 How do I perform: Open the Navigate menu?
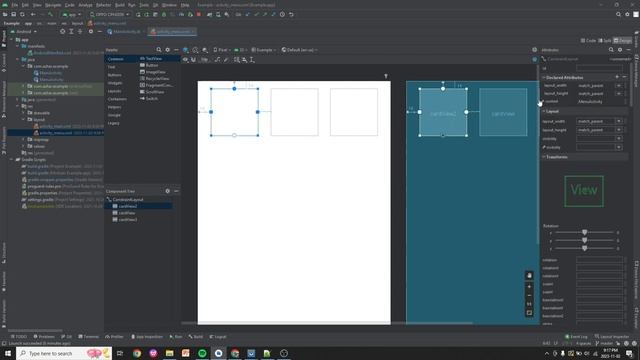[x=53, y=5]
